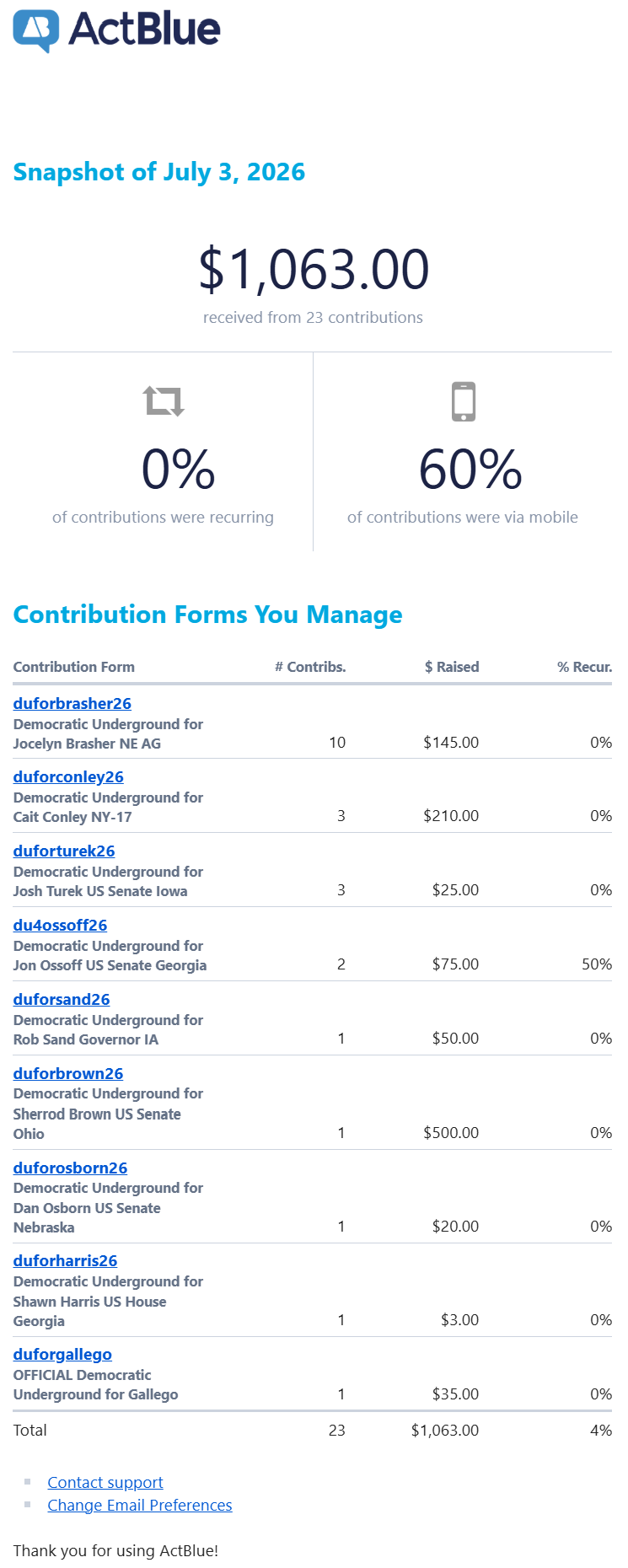Image resolution: width=628 pixels, height=1568 pixels.
Task: Open the duforturek26 form link
Action: point(64,851)
